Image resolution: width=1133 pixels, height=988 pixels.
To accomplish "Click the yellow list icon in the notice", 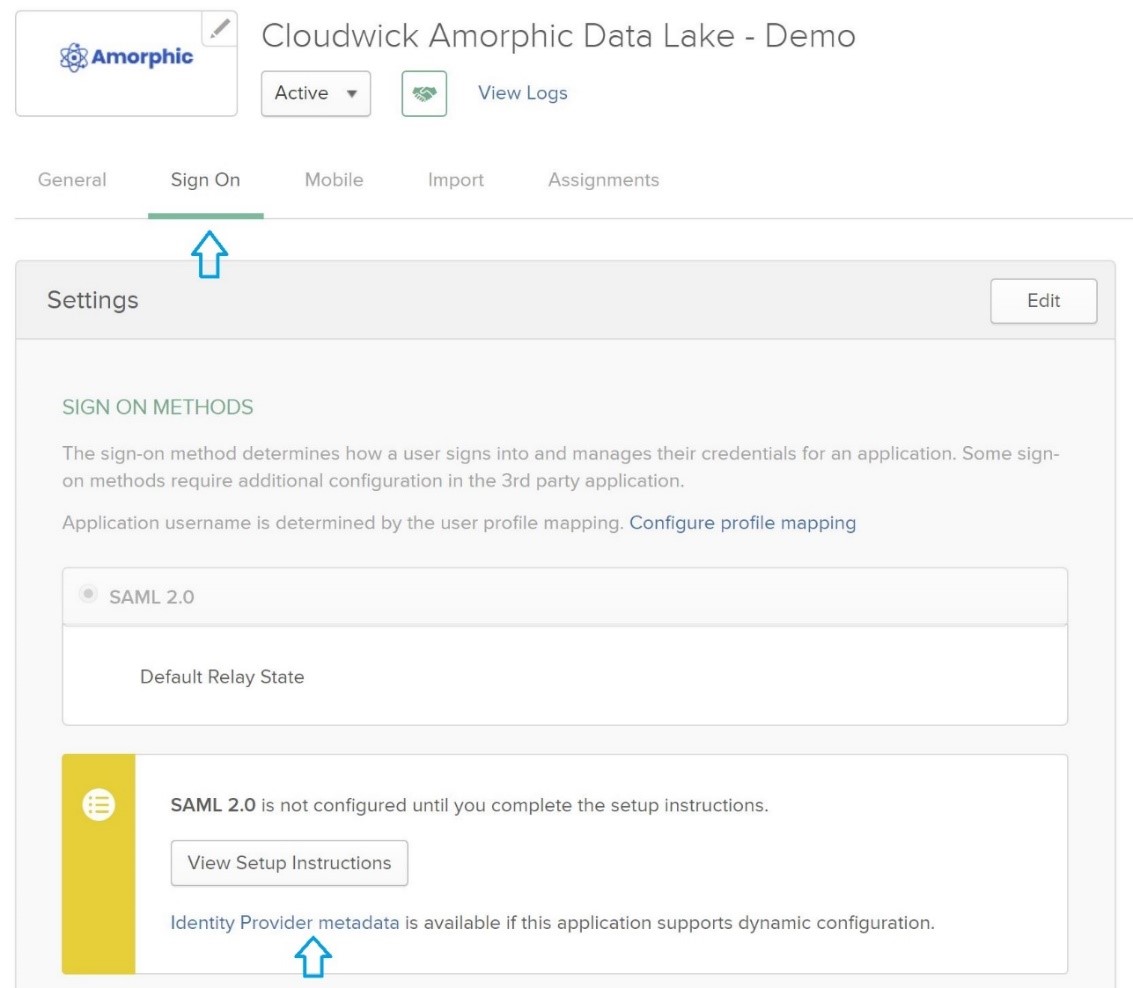I will tap(98, 806).
